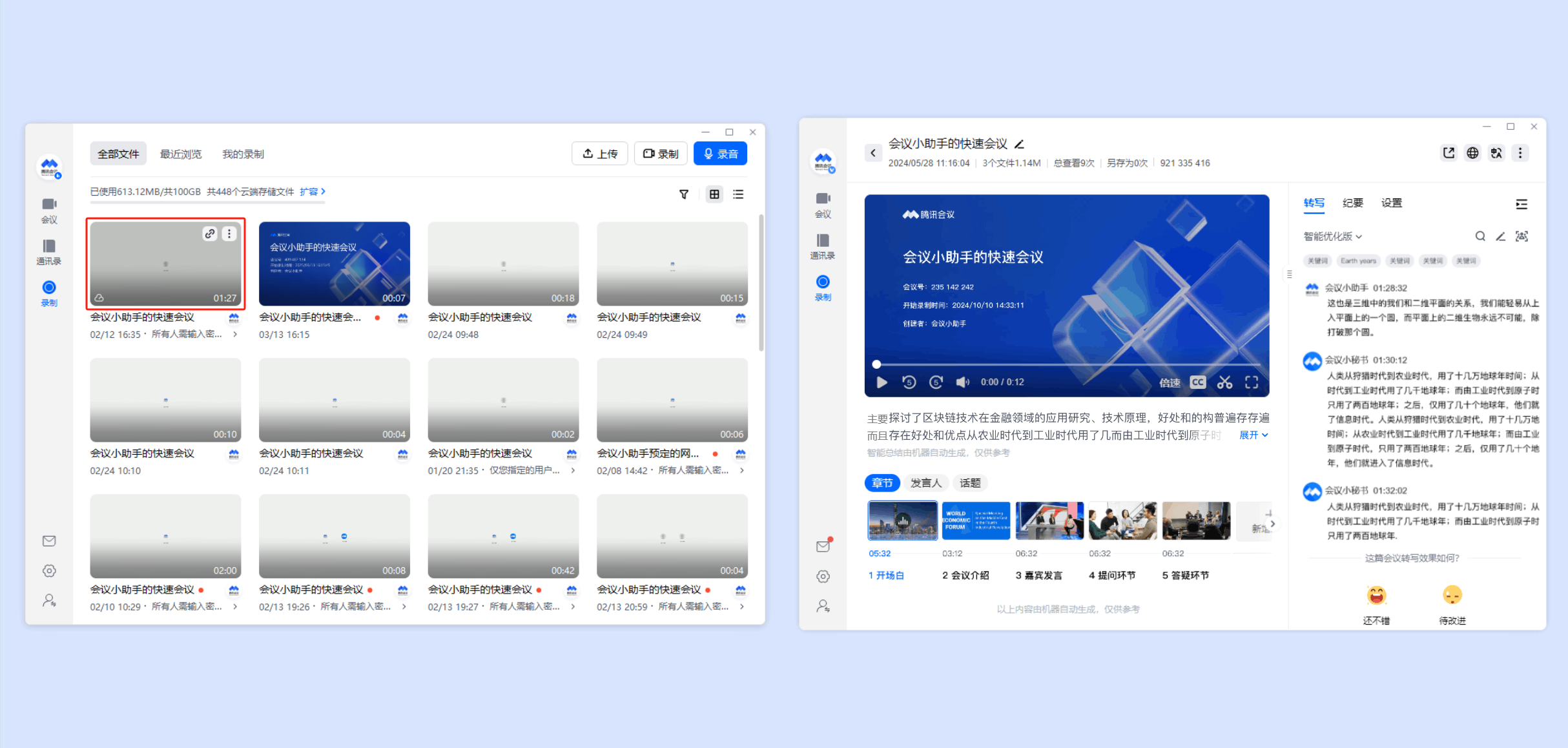The image size is (1568, 748).
Task: Rate transcript as 待改进
Action: tap(1452, 604)
